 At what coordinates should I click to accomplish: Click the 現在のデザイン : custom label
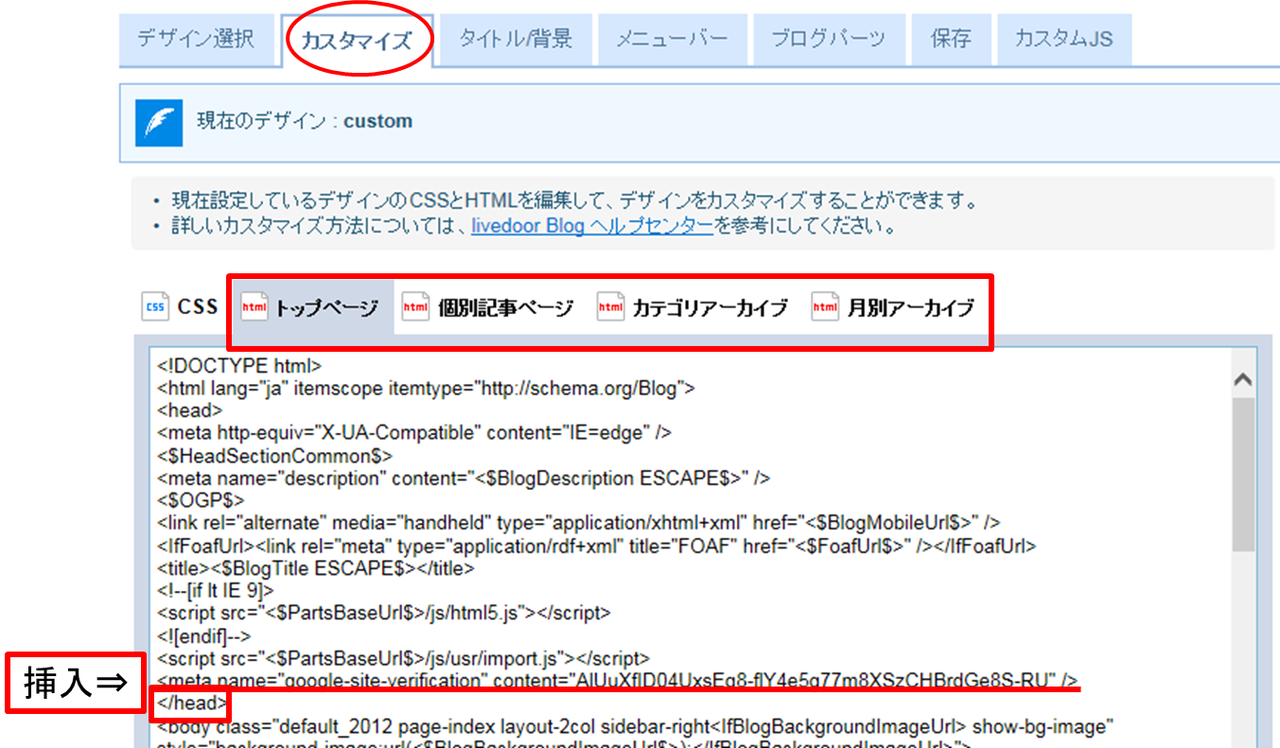305,122
